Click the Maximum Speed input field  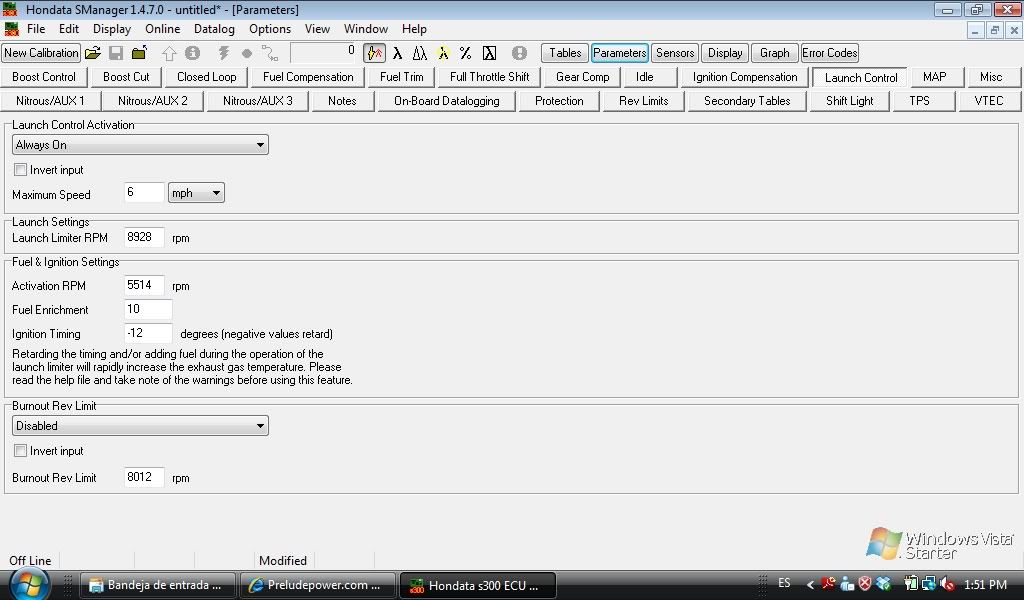pos(144,193)
